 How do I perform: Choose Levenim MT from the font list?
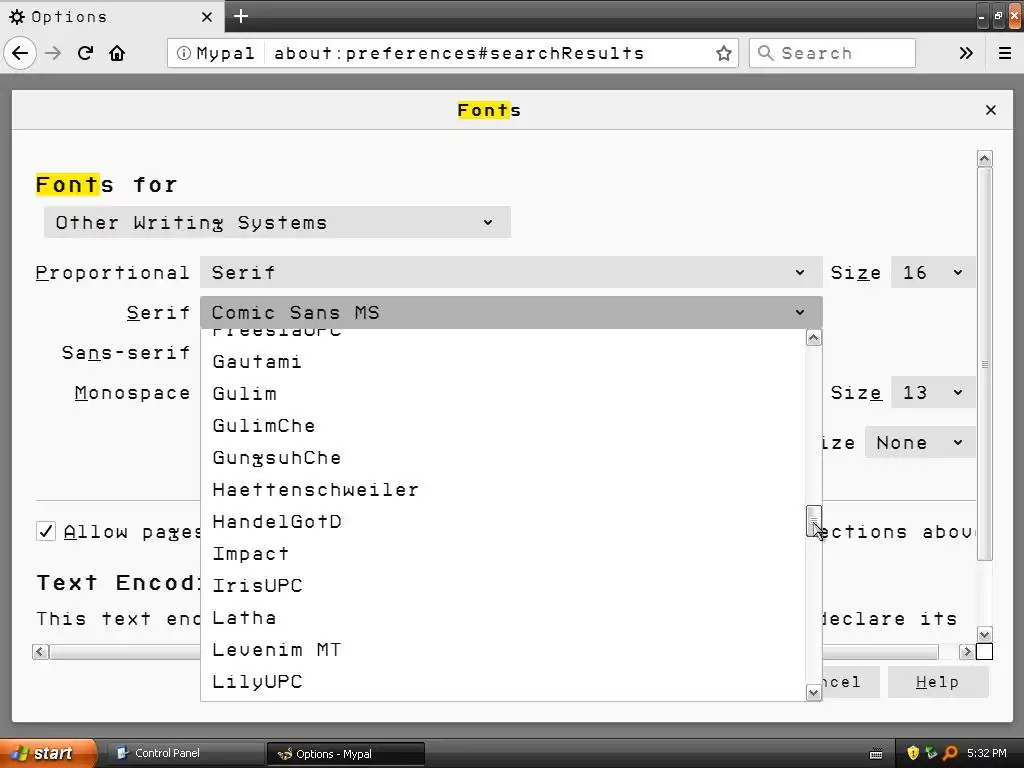pos(503,650)
